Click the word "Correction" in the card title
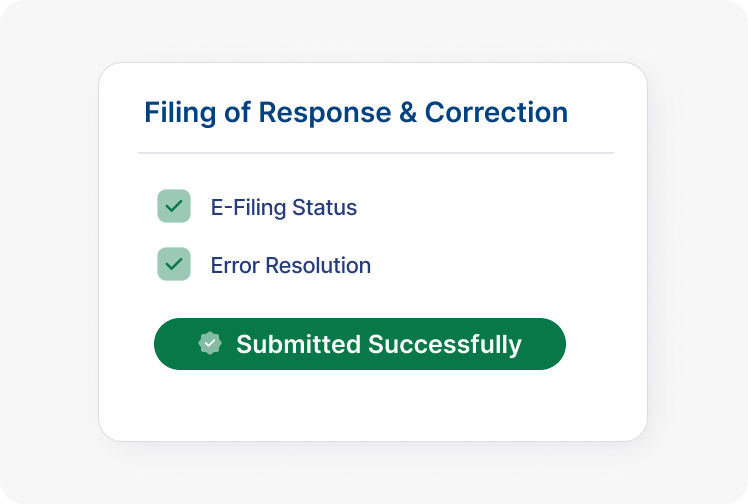The image size is (748, 504). 496,112
